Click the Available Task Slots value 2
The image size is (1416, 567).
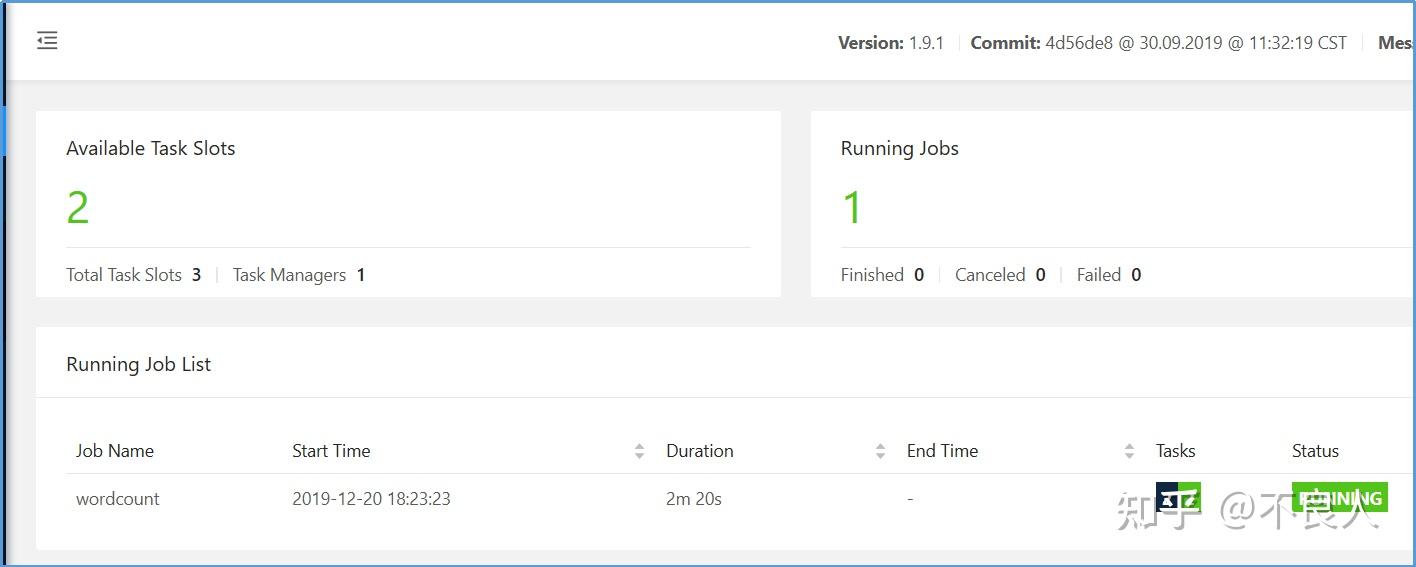point(78,208)
